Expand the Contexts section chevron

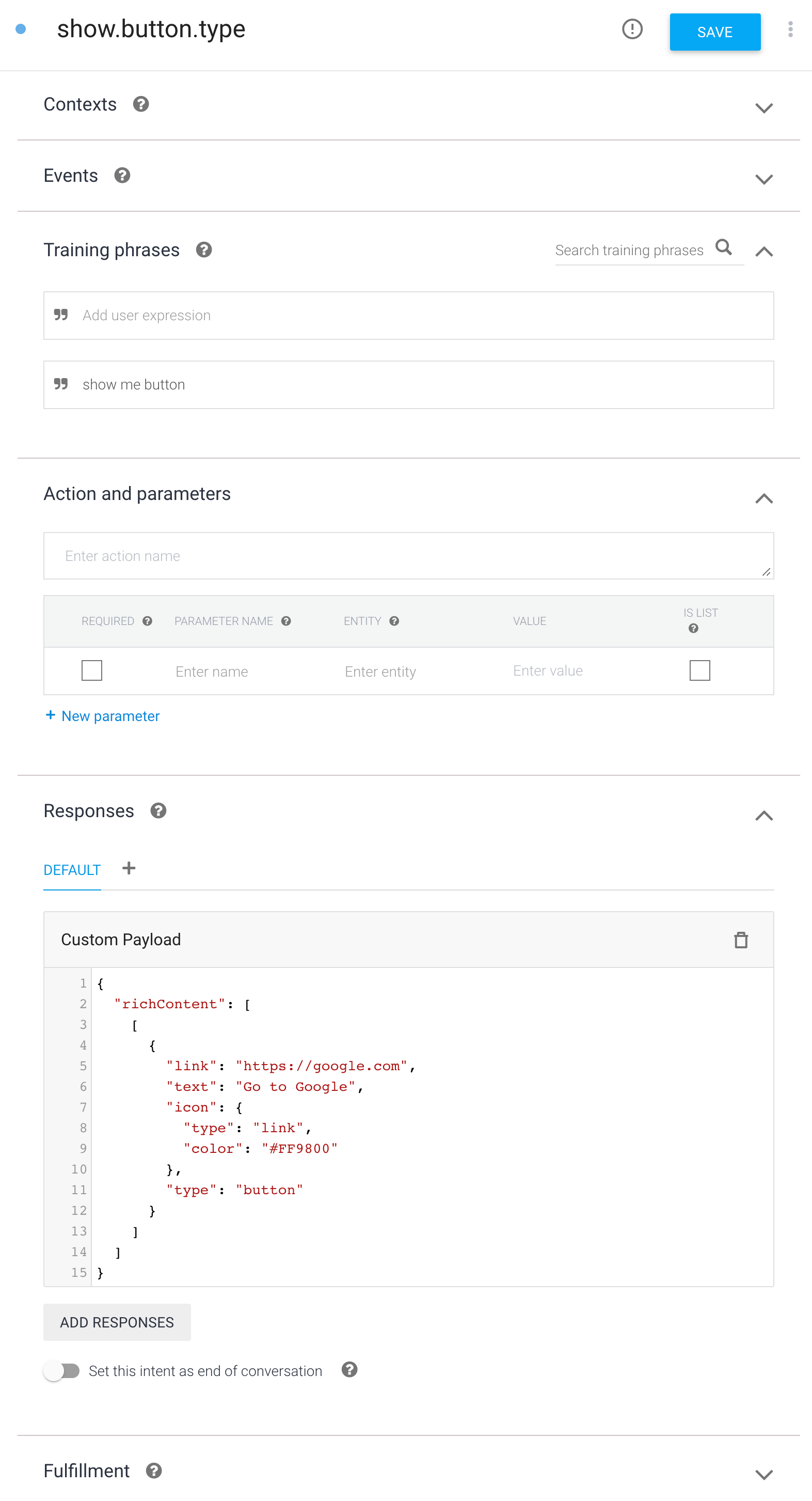pos(764,108)
